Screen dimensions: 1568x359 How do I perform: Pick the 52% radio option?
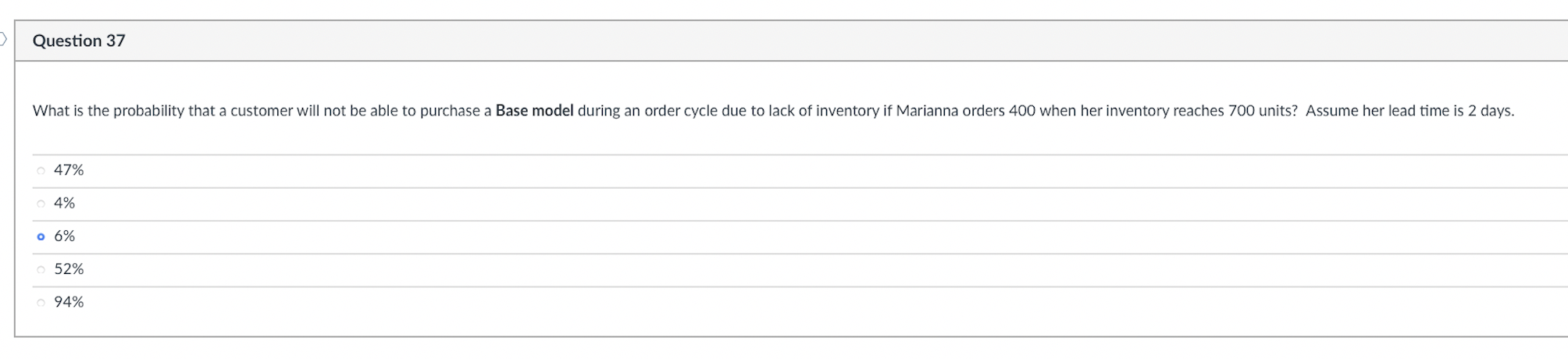point(41,269)
